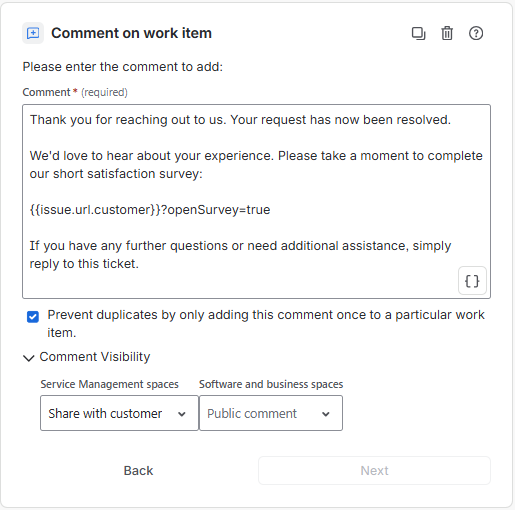
Task: Delete the component with the trash icon
Action: click(x=447, y=33)
